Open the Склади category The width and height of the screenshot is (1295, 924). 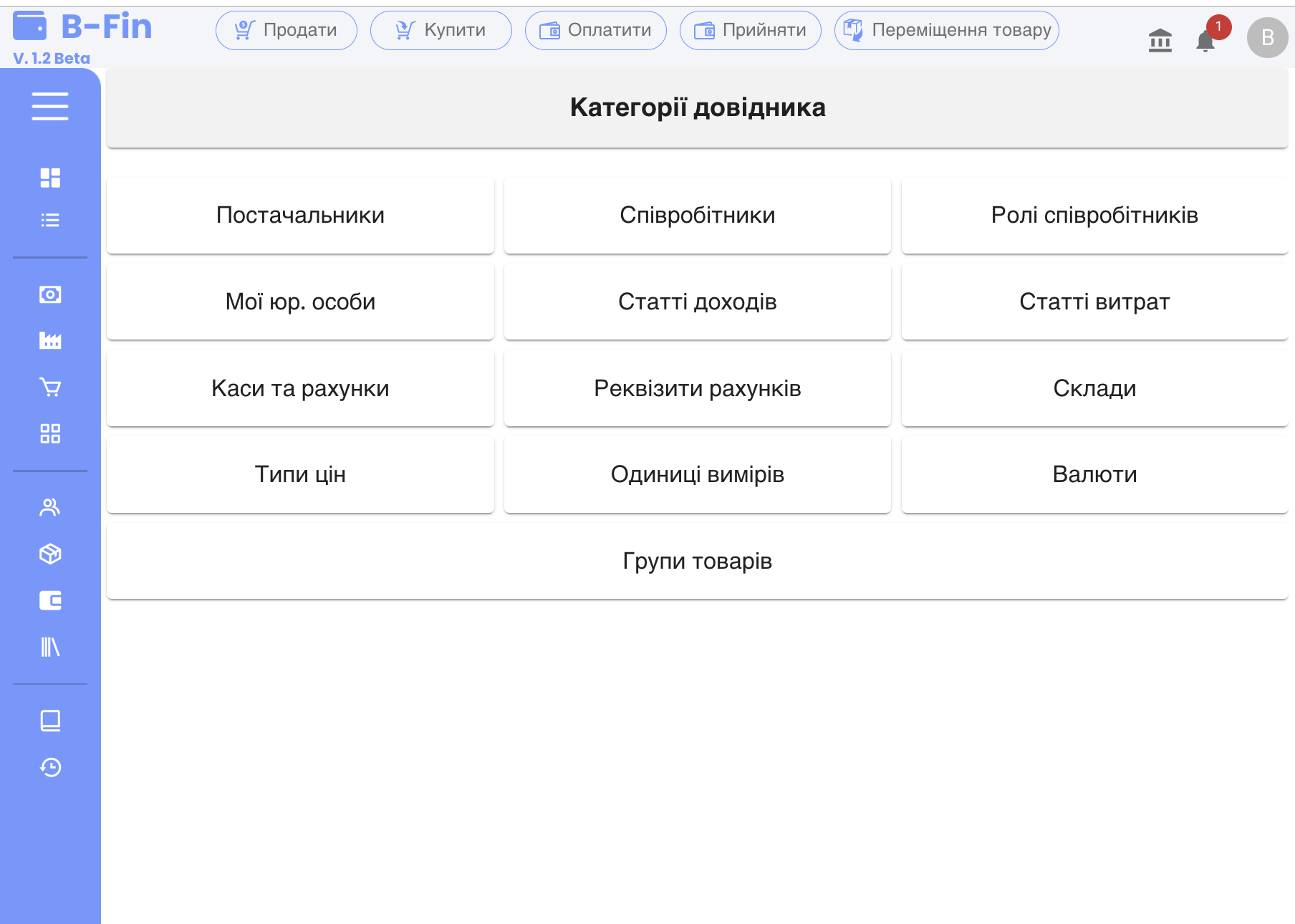[1094, 388]
